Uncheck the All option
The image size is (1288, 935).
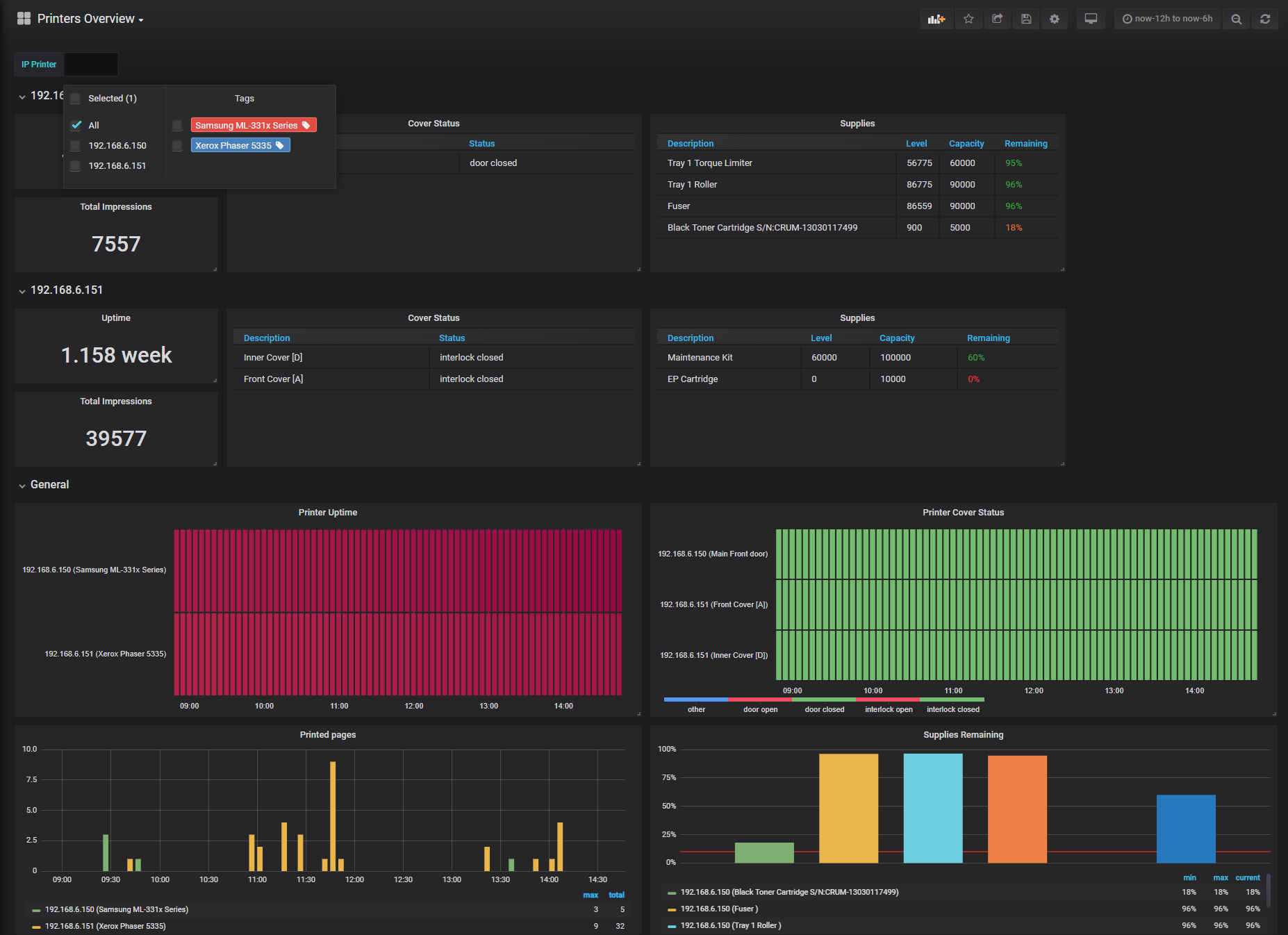(x=76, y=126)
